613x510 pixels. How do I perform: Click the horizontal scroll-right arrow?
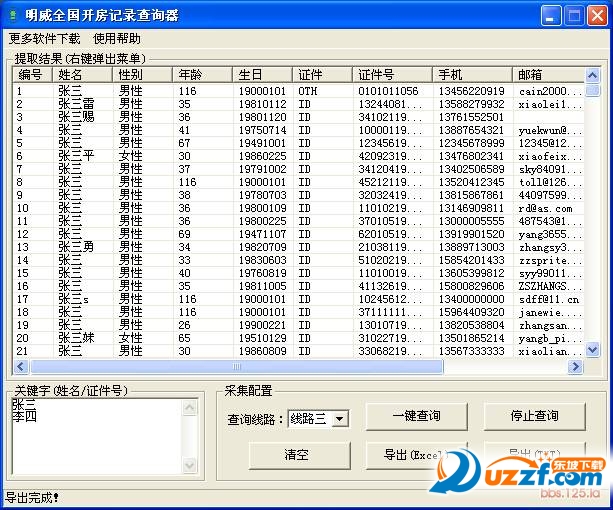[575, 366]
